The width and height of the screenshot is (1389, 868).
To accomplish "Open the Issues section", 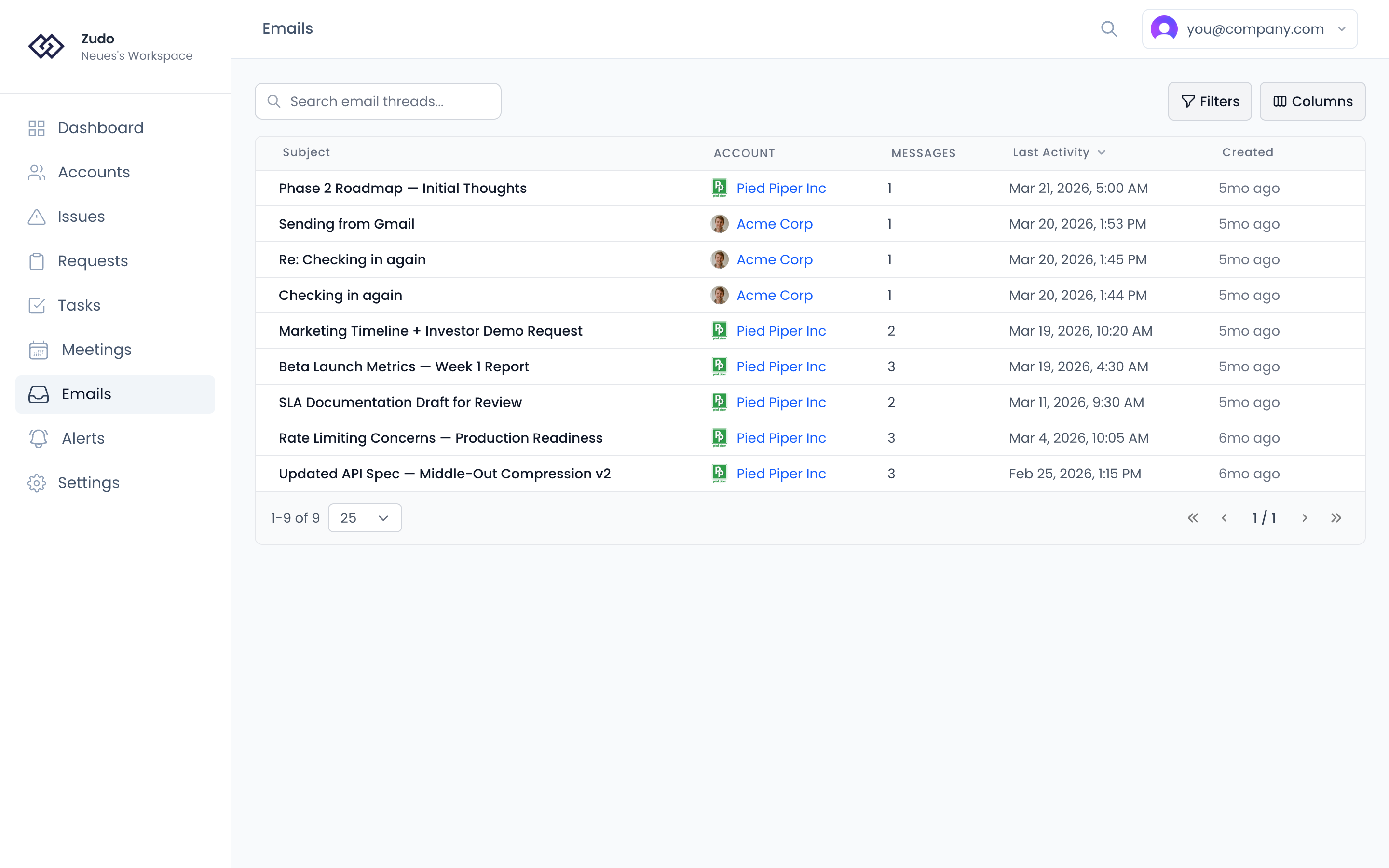I will 115,217.
